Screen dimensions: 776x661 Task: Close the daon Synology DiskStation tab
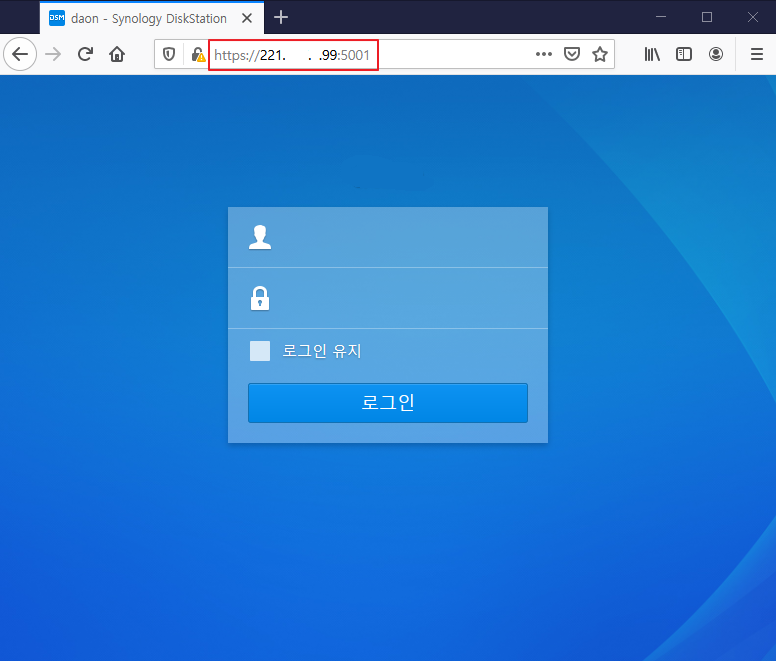tap(247, 18)
